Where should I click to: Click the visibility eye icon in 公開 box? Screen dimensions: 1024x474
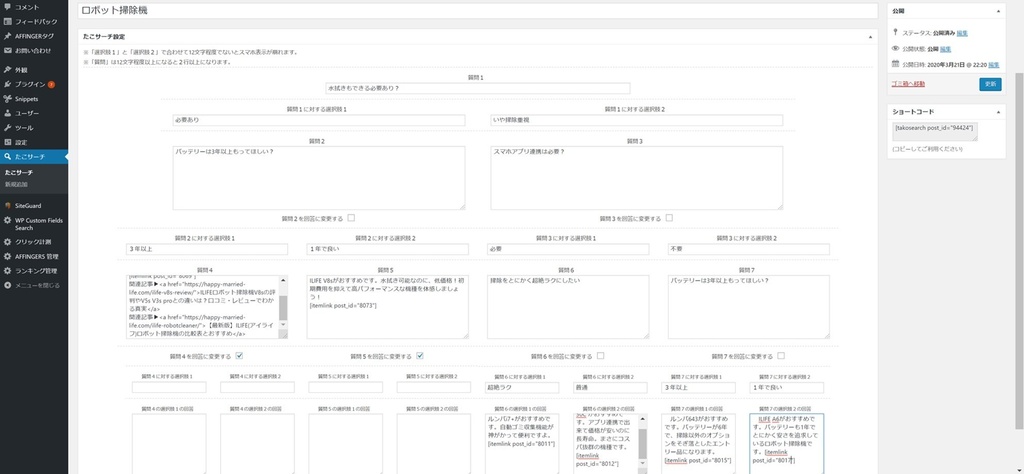[x=895, y=48]
